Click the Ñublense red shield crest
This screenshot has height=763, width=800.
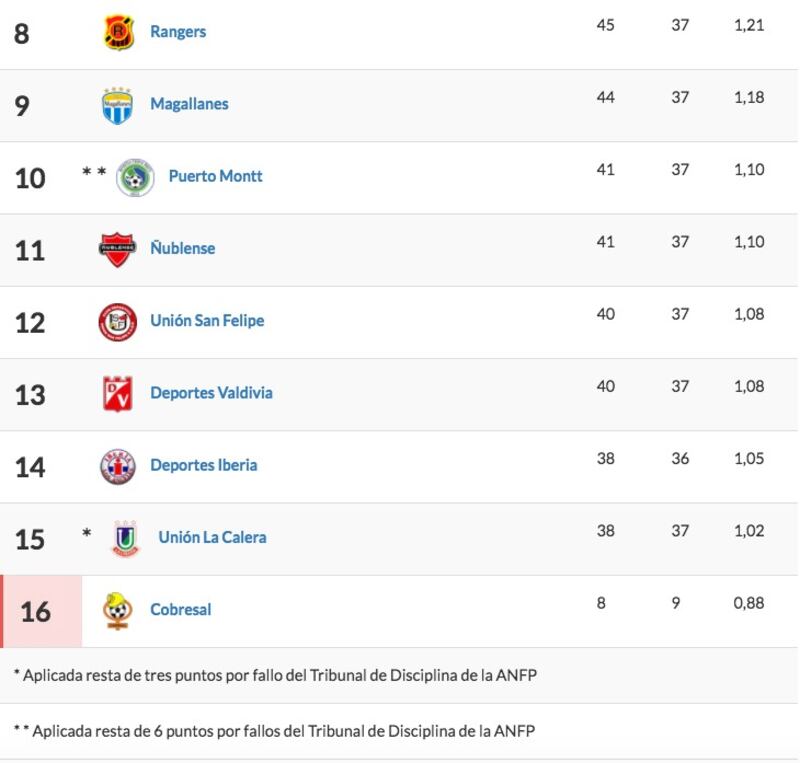[x=117, y=250]
